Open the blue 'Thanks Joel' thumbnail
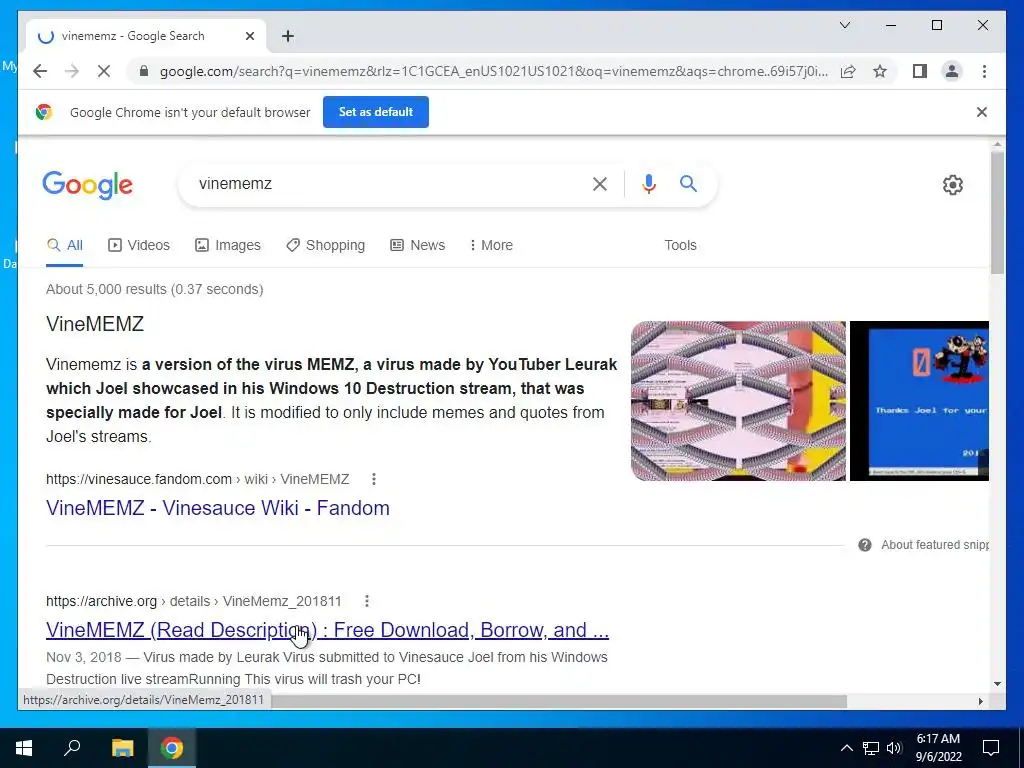The width and height of the screenshot is (1024, 768). click(920, 401)
